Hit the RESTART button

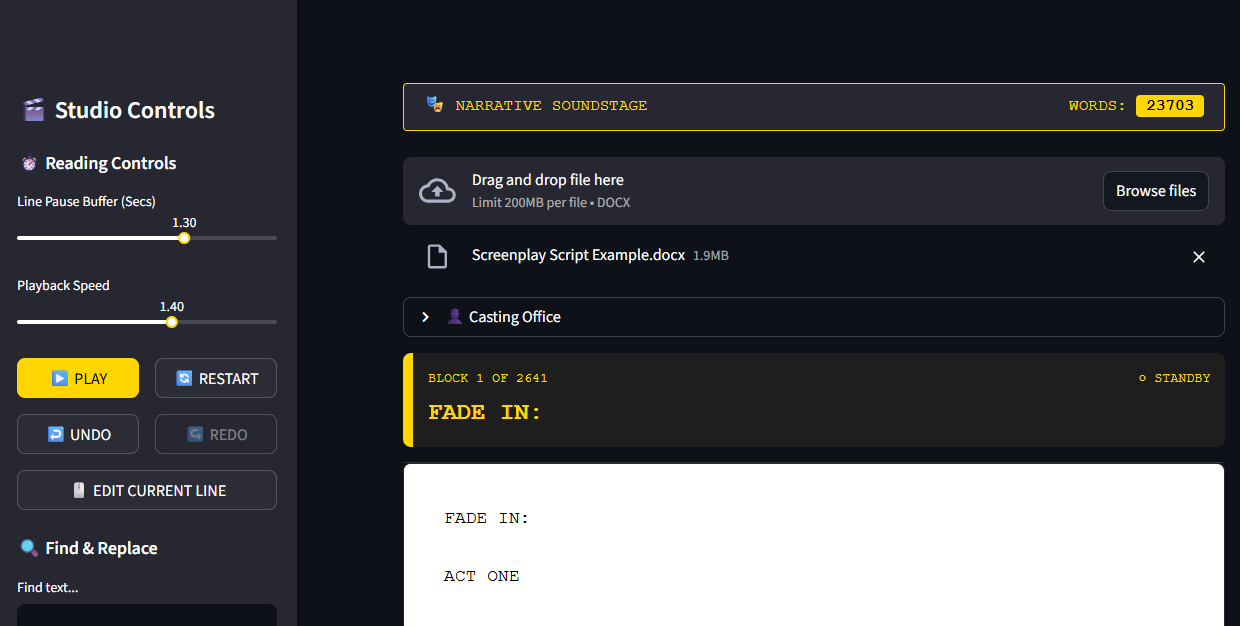216,378
